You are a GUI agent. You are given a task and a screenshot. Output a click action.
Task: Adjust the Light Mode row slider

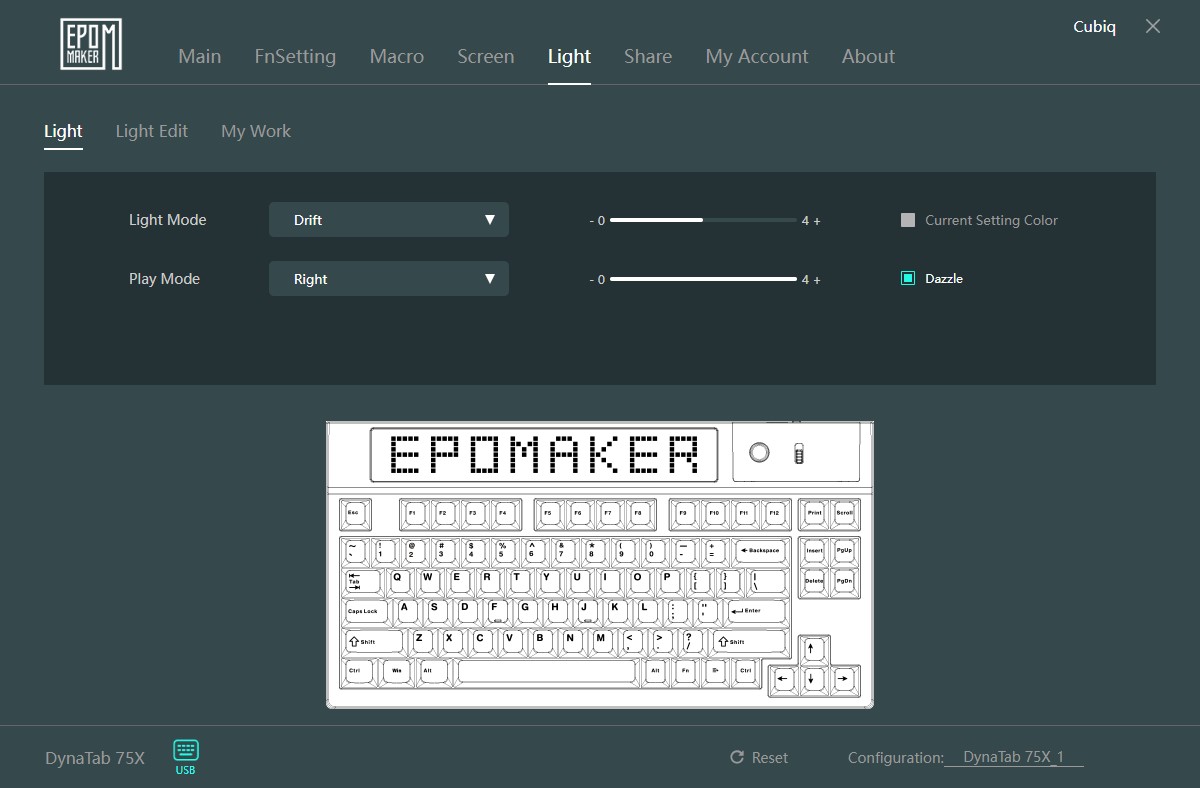pyautogui.click(x=703, y=220)
